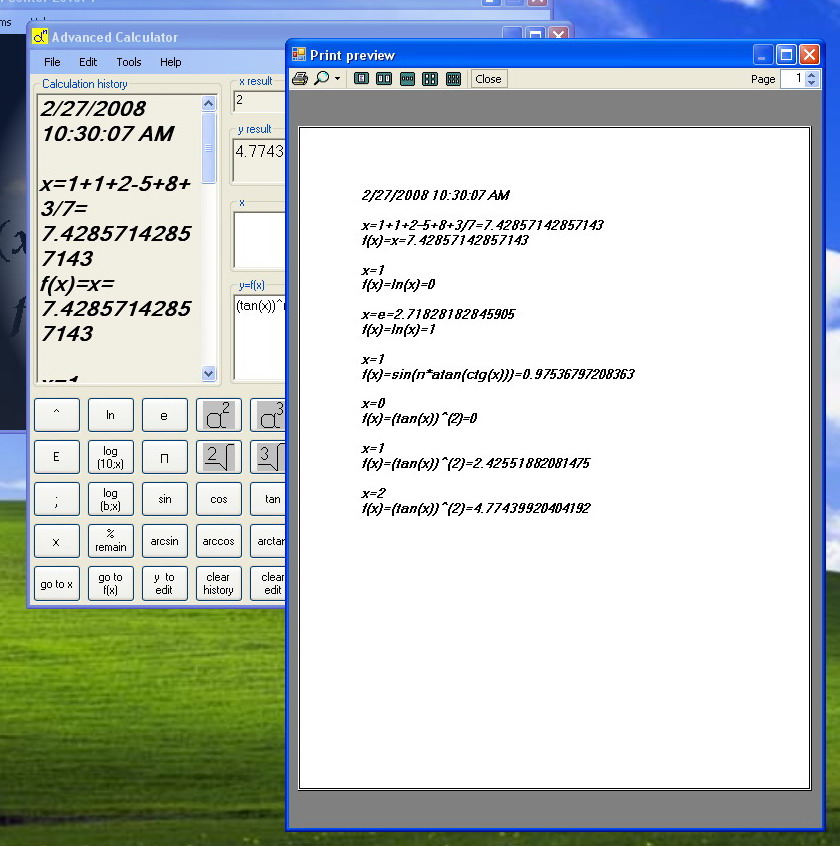Click the date line 2/27/2008 in preview

click(435, 195)
